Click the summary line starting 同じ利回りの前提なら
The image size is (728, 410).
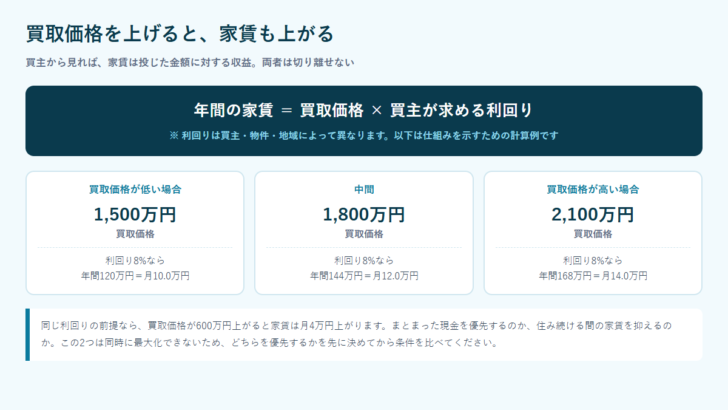356,326
